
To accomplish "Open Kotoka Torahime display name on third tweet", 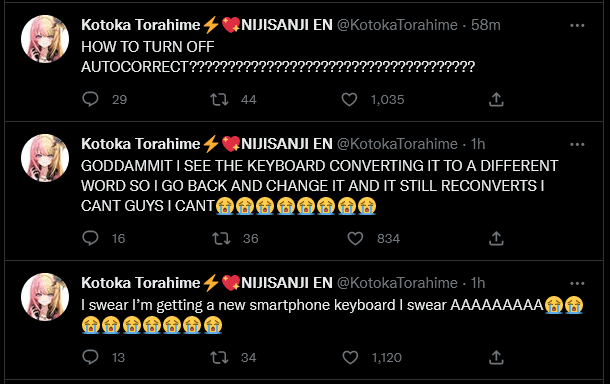I will click(140, 283).
